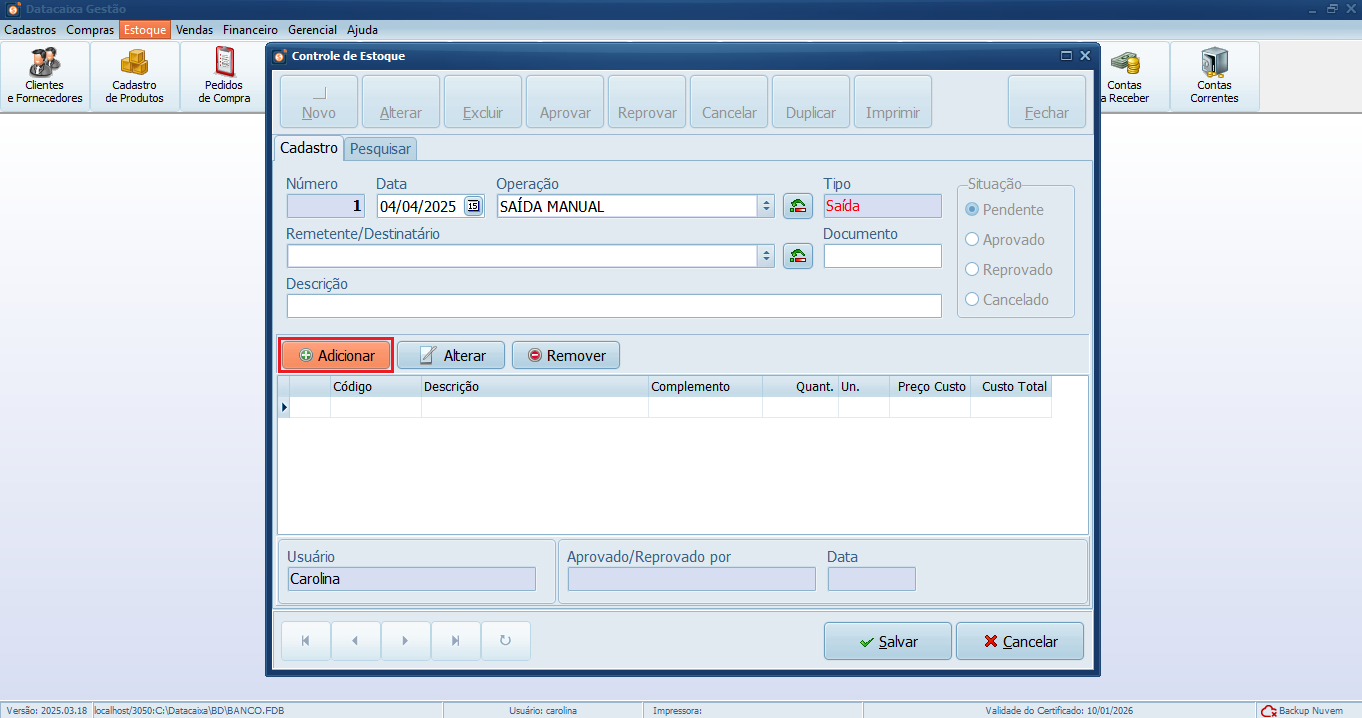Open Clientes e Fornecedores from the shortcut bar
Screen dimensions: 1362x718
pyautogui.click(x=45, y=75)
